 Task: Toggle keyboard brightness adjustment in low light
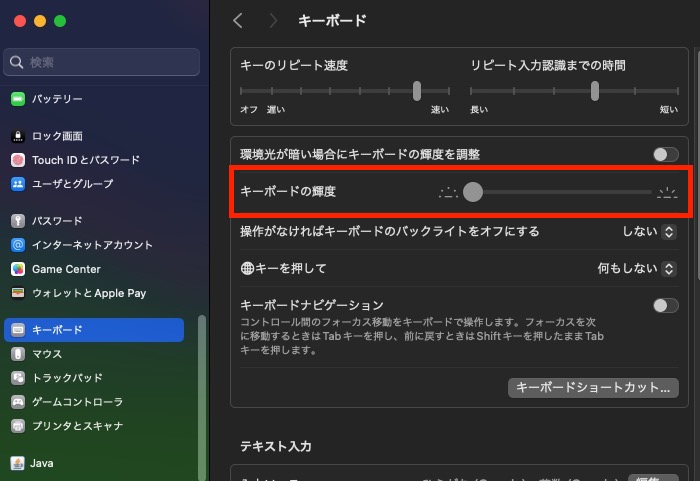[x=665, y=154]
